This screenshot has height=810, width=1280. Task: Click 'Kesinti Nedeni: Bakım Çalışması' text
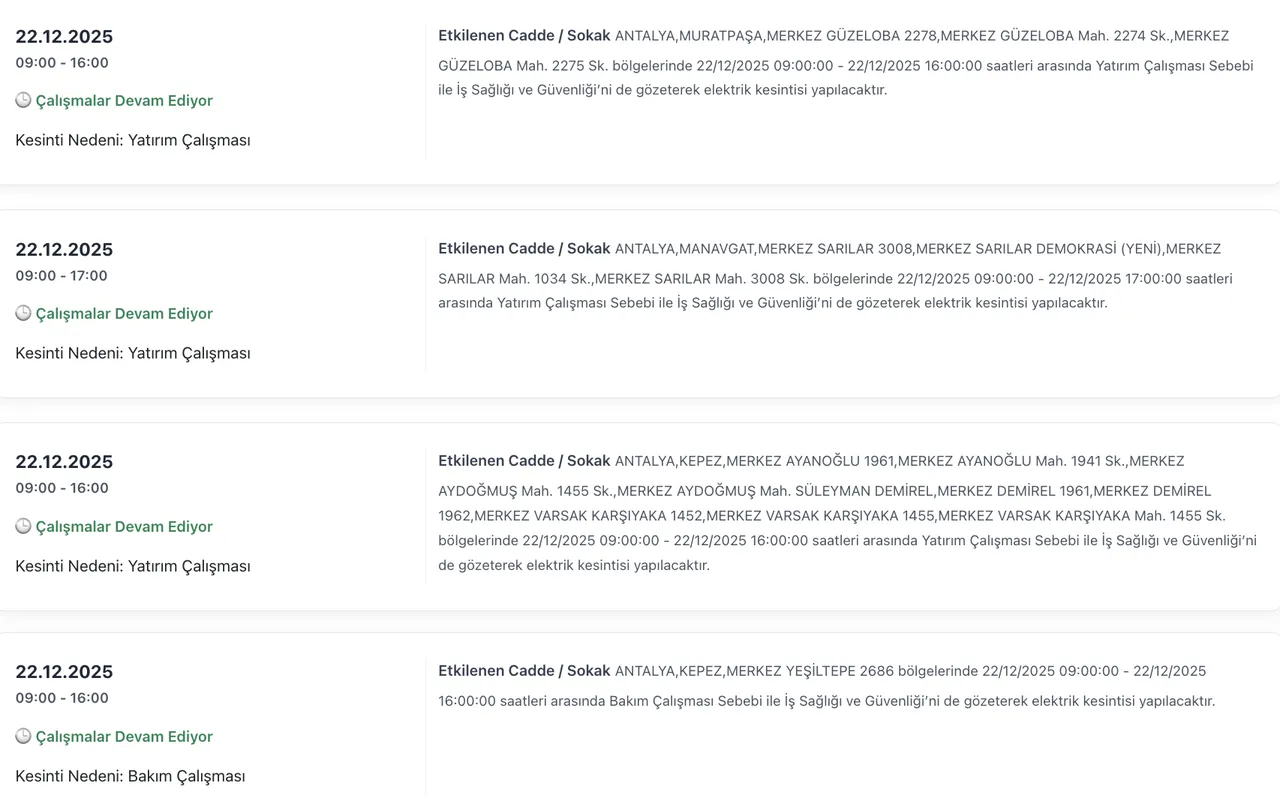click(x=130, y=776)
